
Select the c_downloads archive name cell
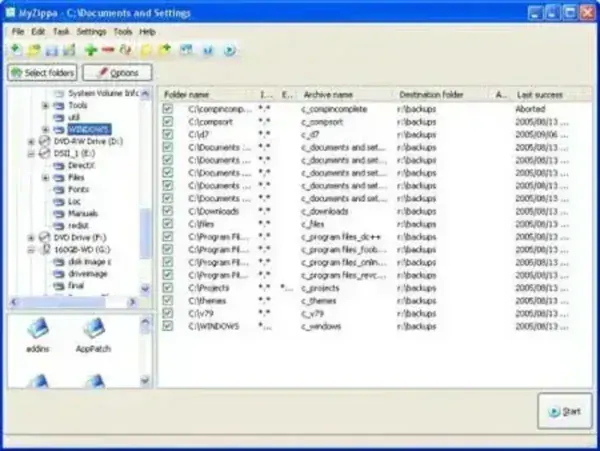point(324,211)
